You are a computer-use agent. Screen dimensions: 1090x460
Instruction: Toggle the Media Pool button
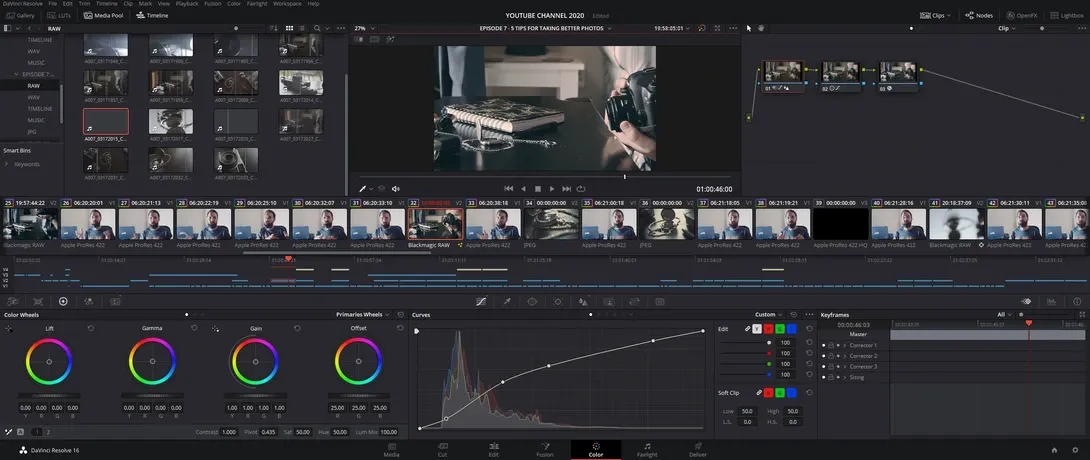tap(103, 15)
